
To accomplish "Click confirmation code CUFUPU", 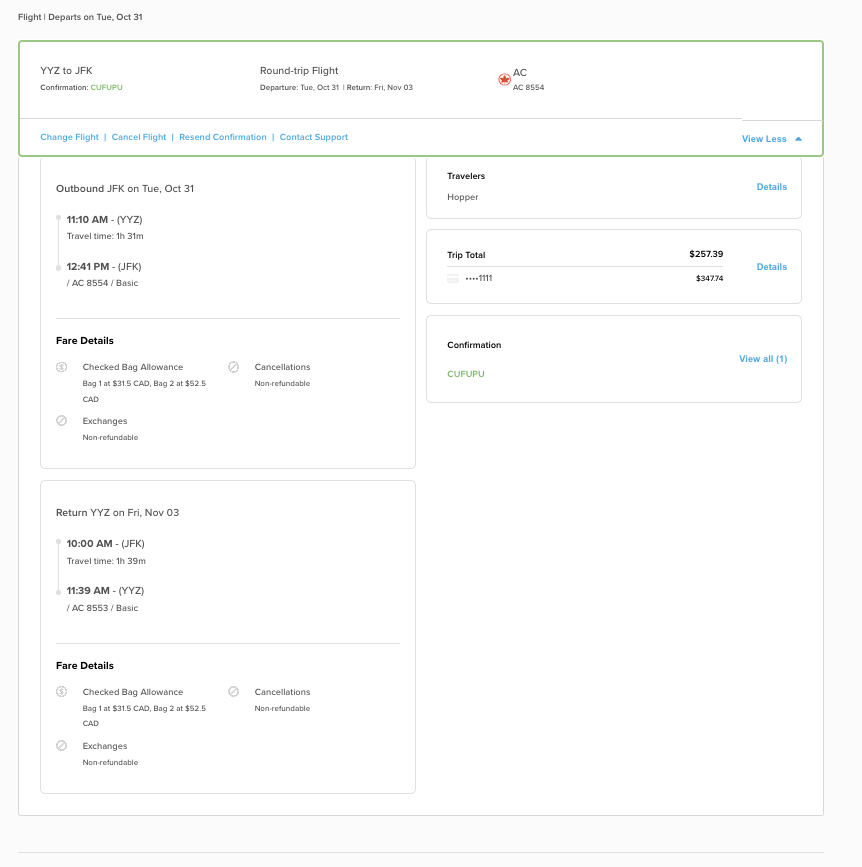I will [x=465, y=374].
